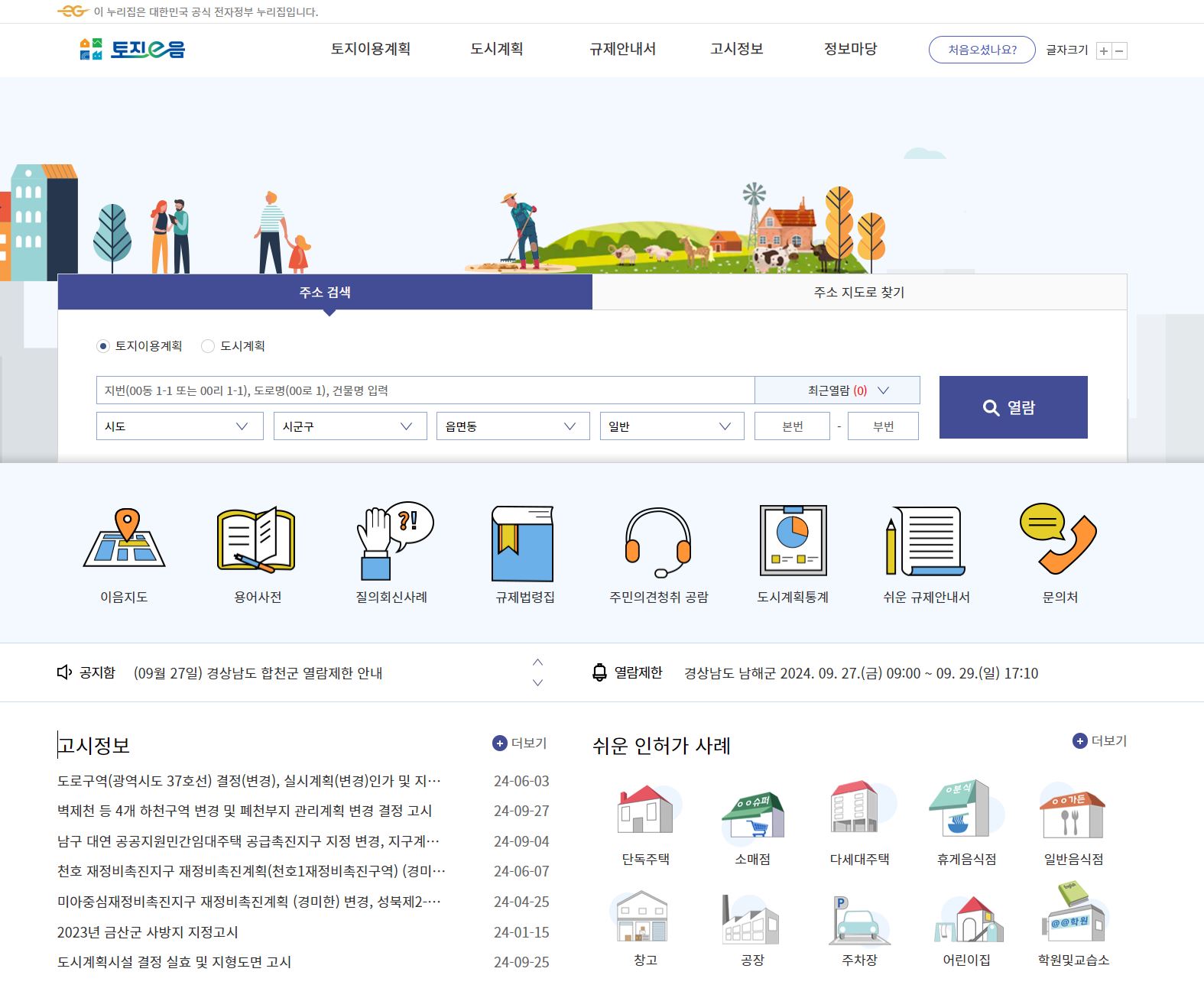The image size is (1204, 988).
Task: Open the 읍면동 dropdown
Action: pyautogui.click(x=513, y=426)
